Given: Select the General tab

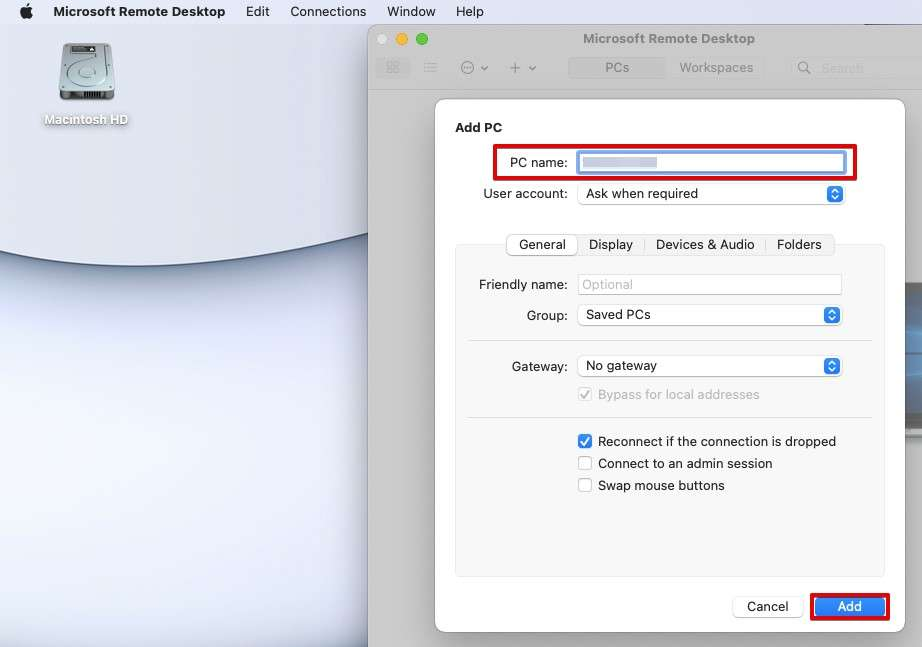Looking at the screenshot, I should (542, 245).
